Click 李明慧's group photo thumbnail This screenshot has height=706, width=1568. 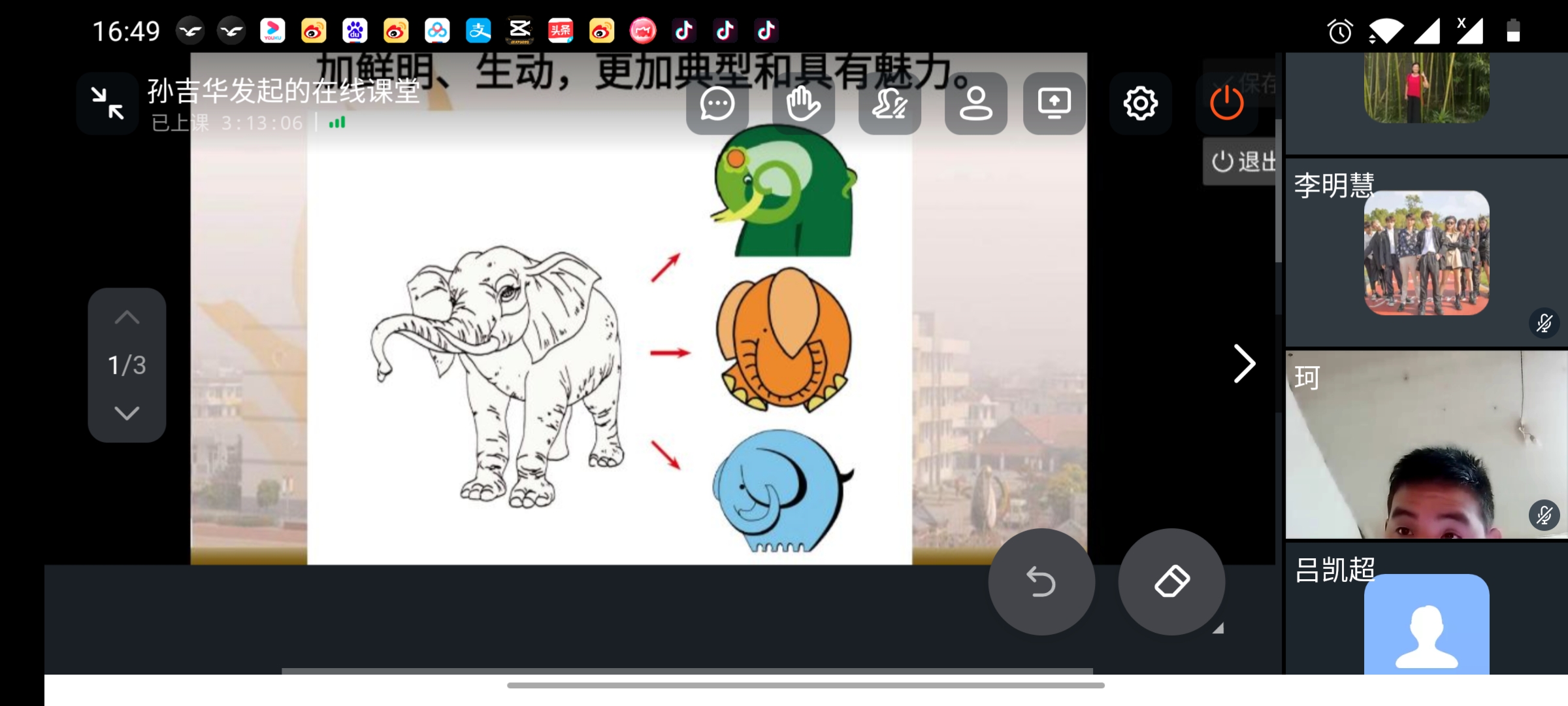click(x=1426, y=253)
